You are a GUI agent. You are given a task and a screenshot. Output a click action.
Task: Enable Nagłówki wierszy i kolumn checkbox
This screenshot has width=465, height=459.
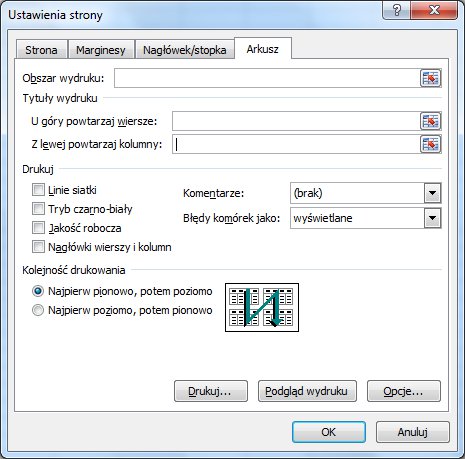tap(38, 247)
